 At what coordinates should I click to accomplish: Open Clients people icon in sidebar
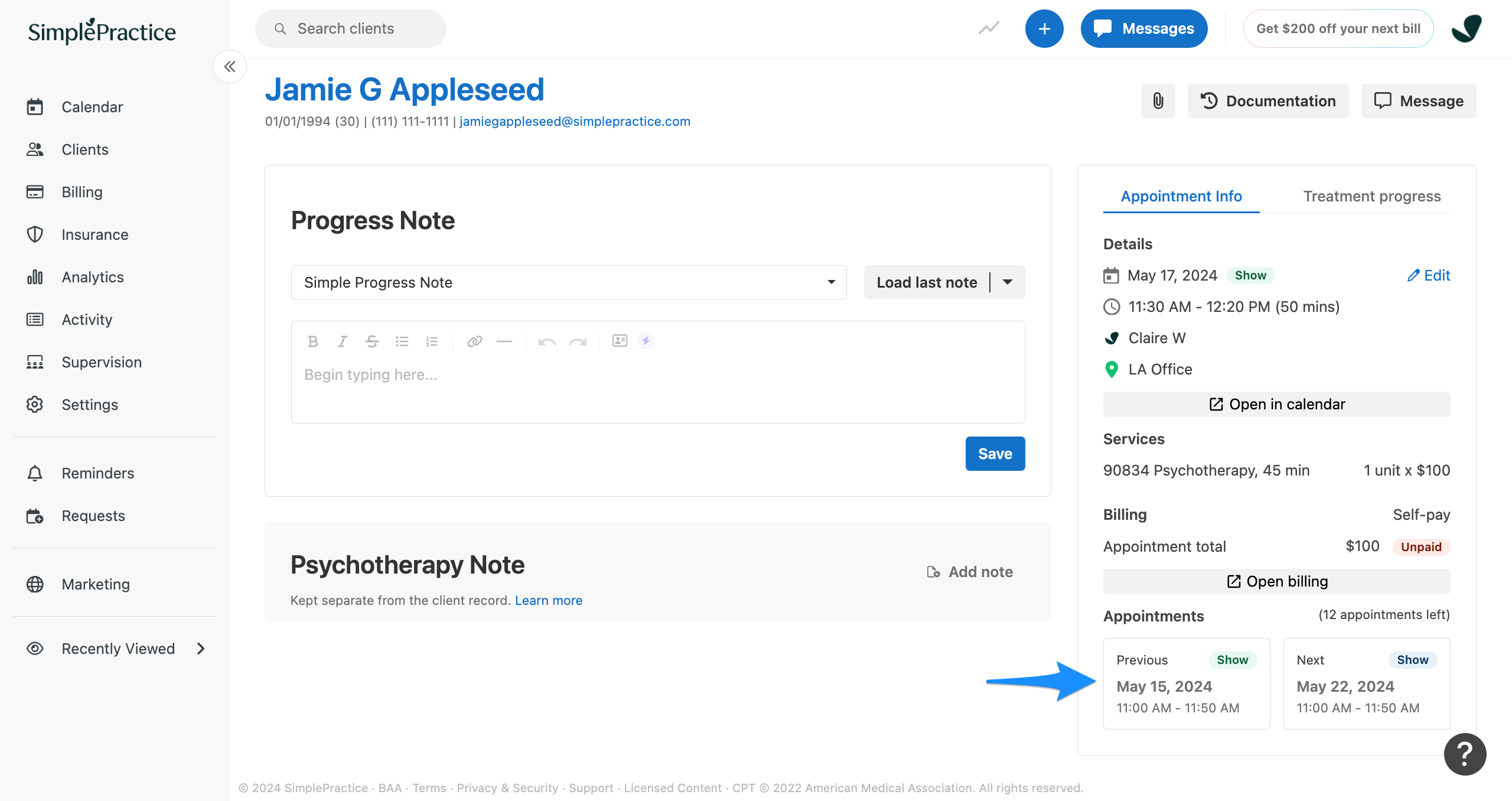pyautogui.click(x=35, y=149)
